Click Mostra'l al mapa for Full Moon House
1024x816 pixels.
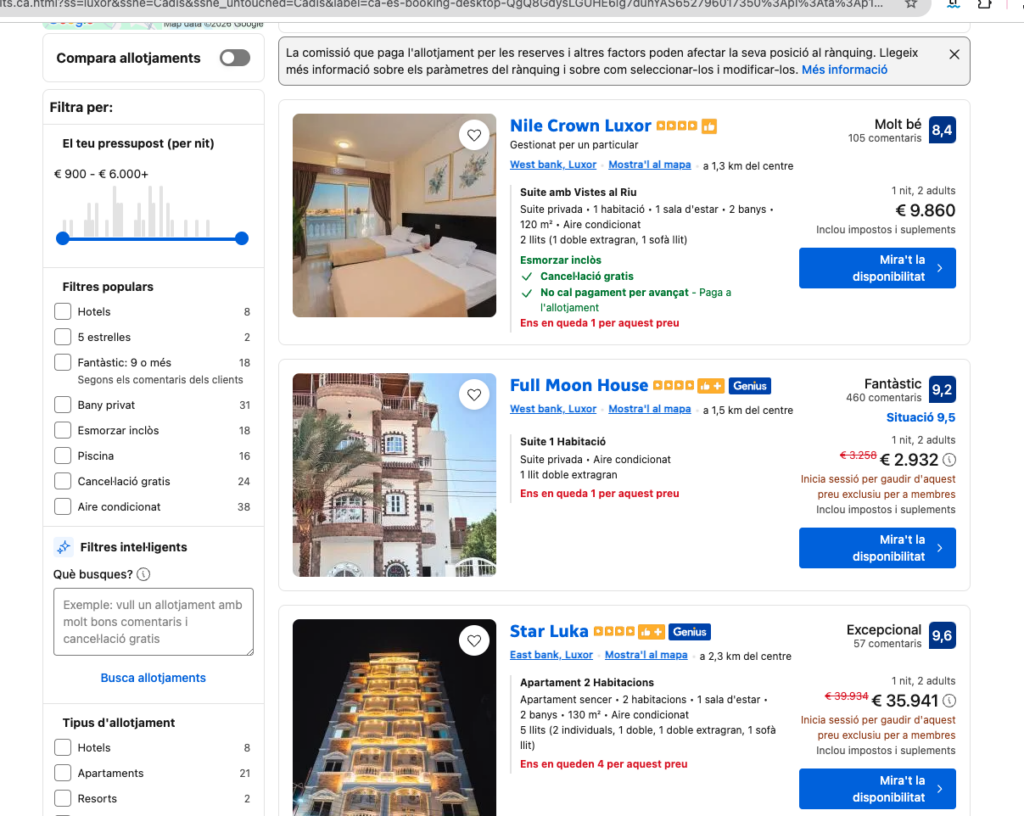(650, 409)
